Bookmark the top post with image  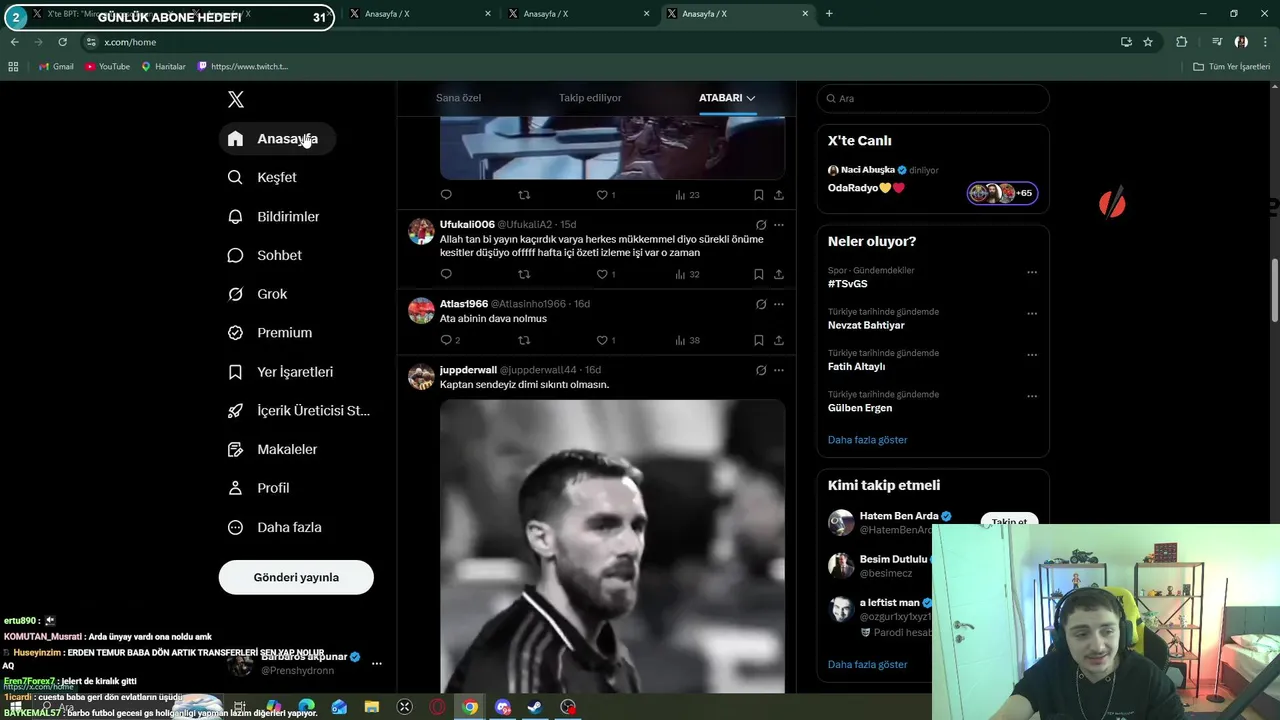coord(758,195)
